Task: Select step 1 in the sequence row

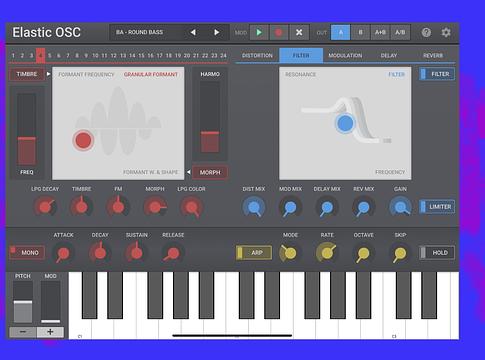Action: (13, 55)
